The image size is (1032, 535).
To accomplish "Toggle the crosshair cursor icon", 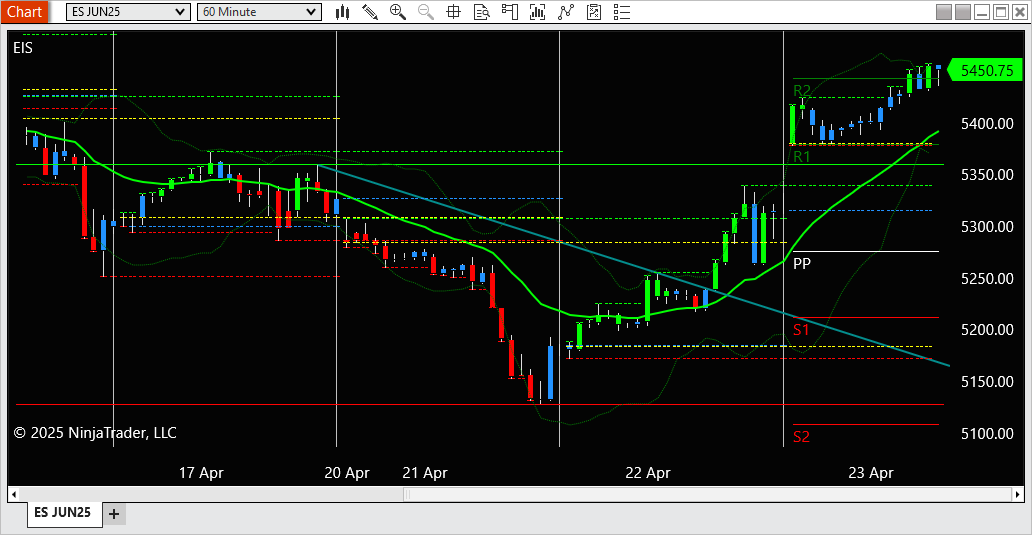I will coord(453,12).
